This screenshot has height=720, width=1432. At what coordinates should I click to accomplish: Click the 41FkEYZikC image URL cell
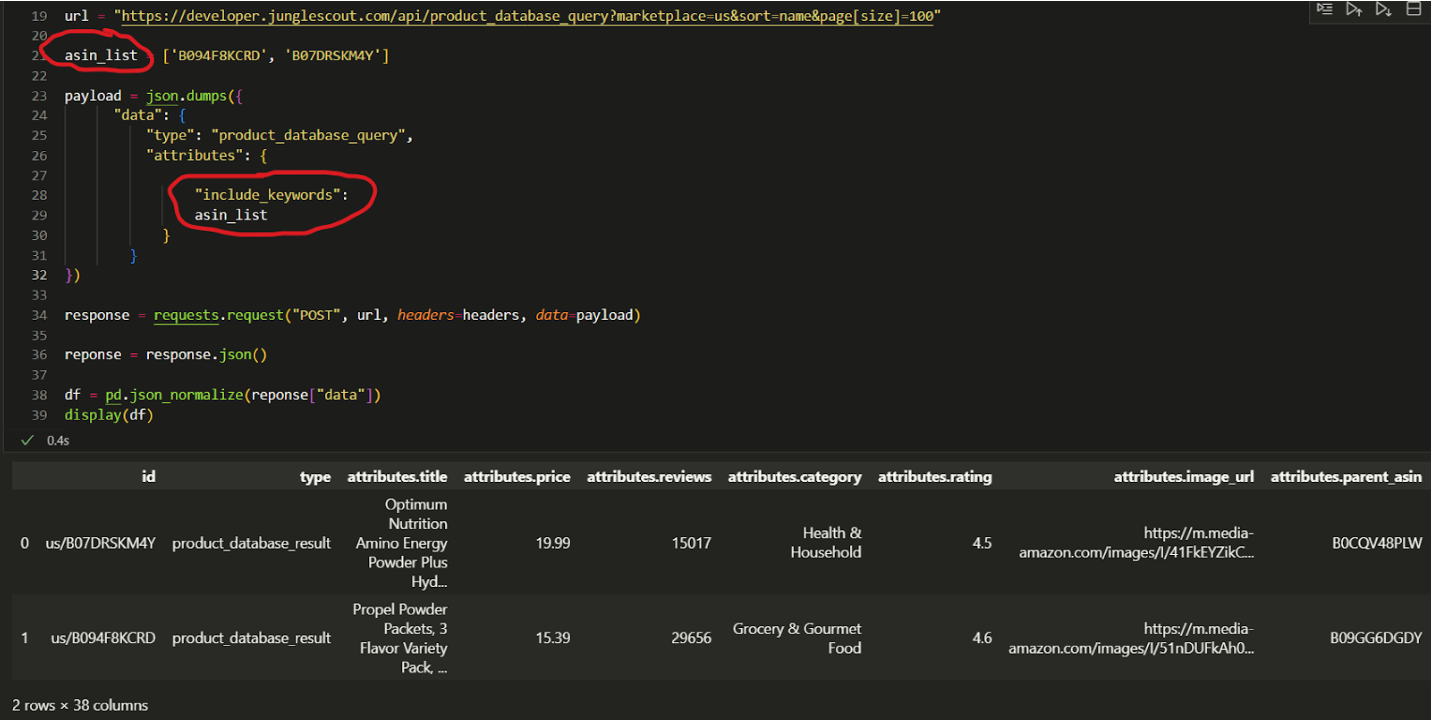pyautogui.click(x=1137, y=543)
